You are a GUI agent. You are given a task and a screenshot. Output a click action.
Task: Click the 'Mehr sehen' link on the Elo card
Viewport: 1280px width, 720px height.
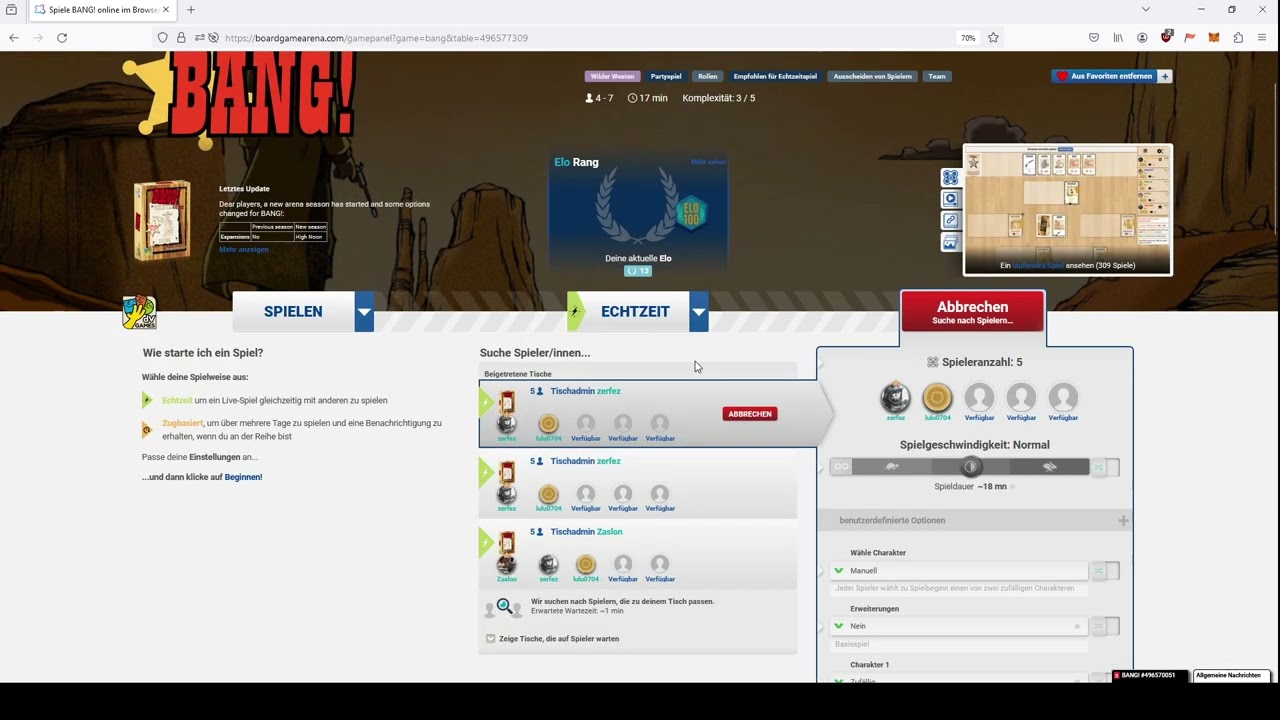point(708,162)
